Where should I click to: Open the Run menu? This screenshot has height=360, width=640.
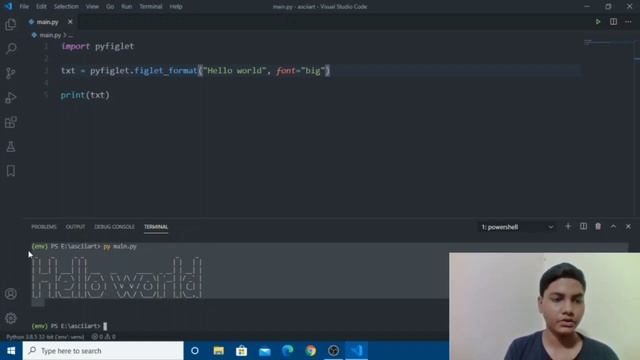[127, 7]
